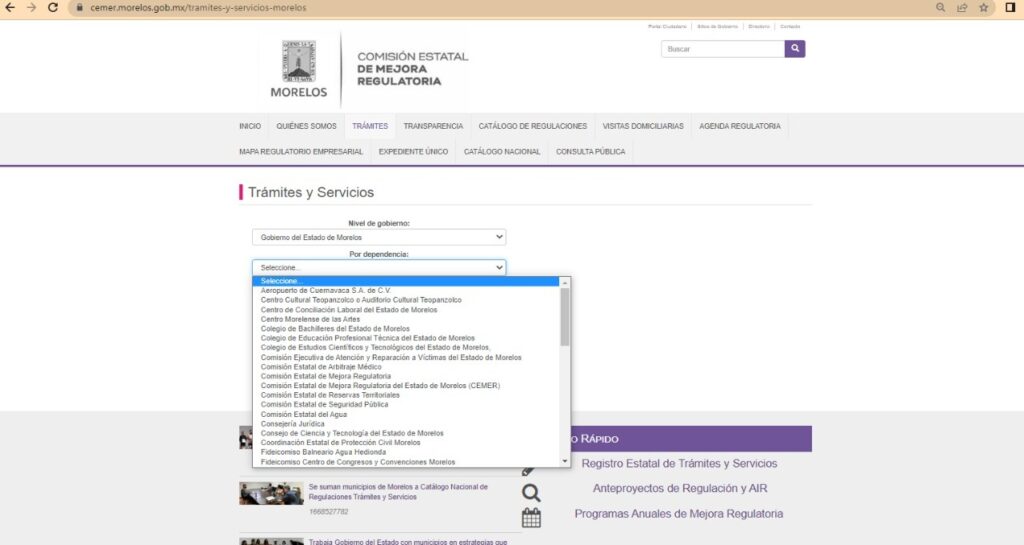Expand the Nivel de gobierno dropdown

379,237
